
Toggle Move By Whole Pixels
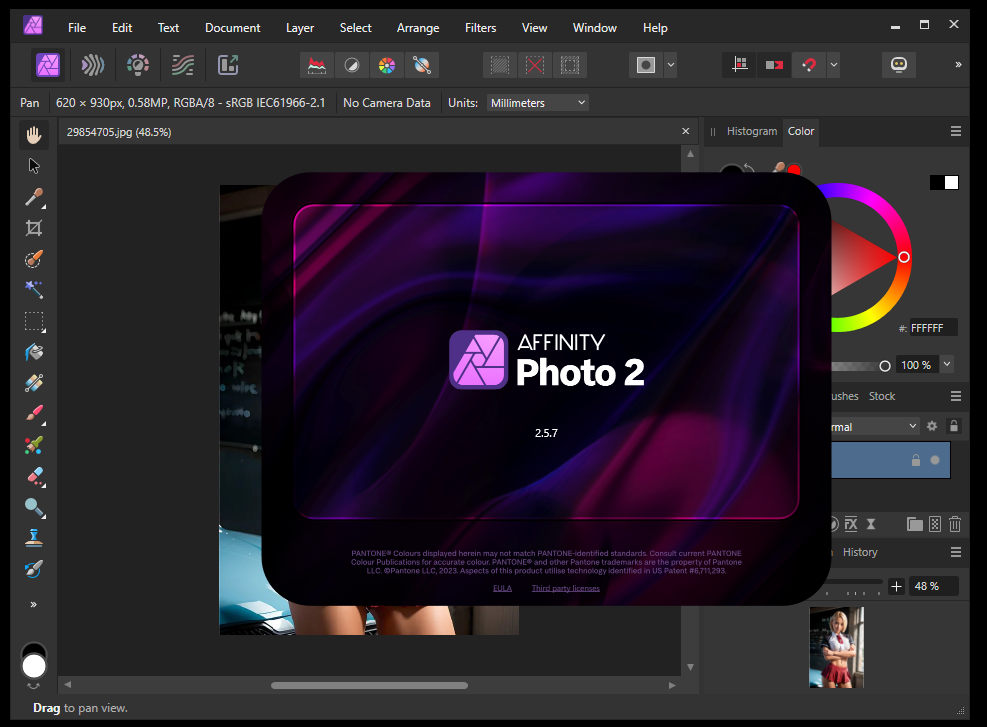(774, 65)
